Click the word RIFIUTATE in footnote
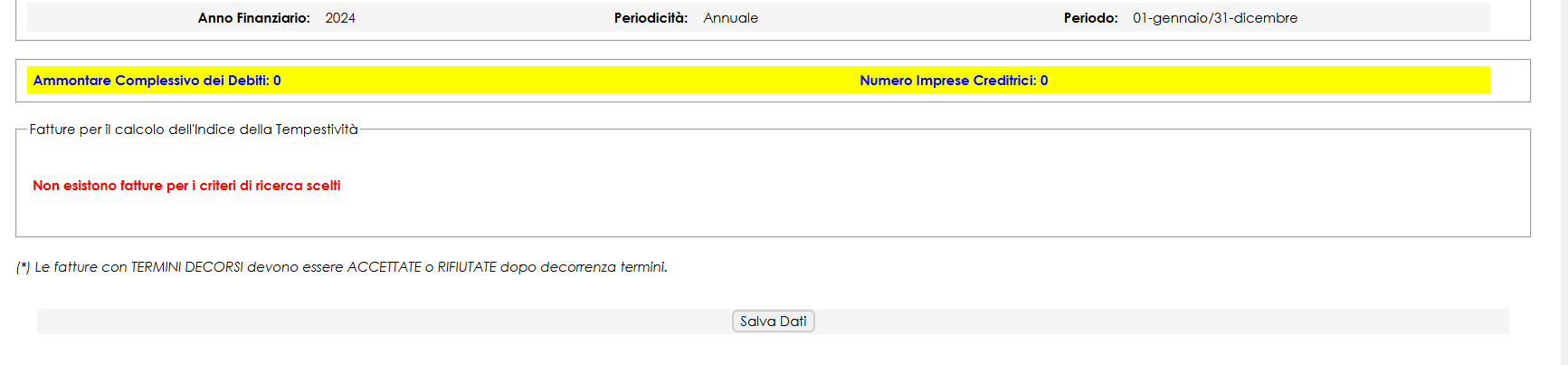The width and height of the screenshot is (1568, 365). [467, 267]
